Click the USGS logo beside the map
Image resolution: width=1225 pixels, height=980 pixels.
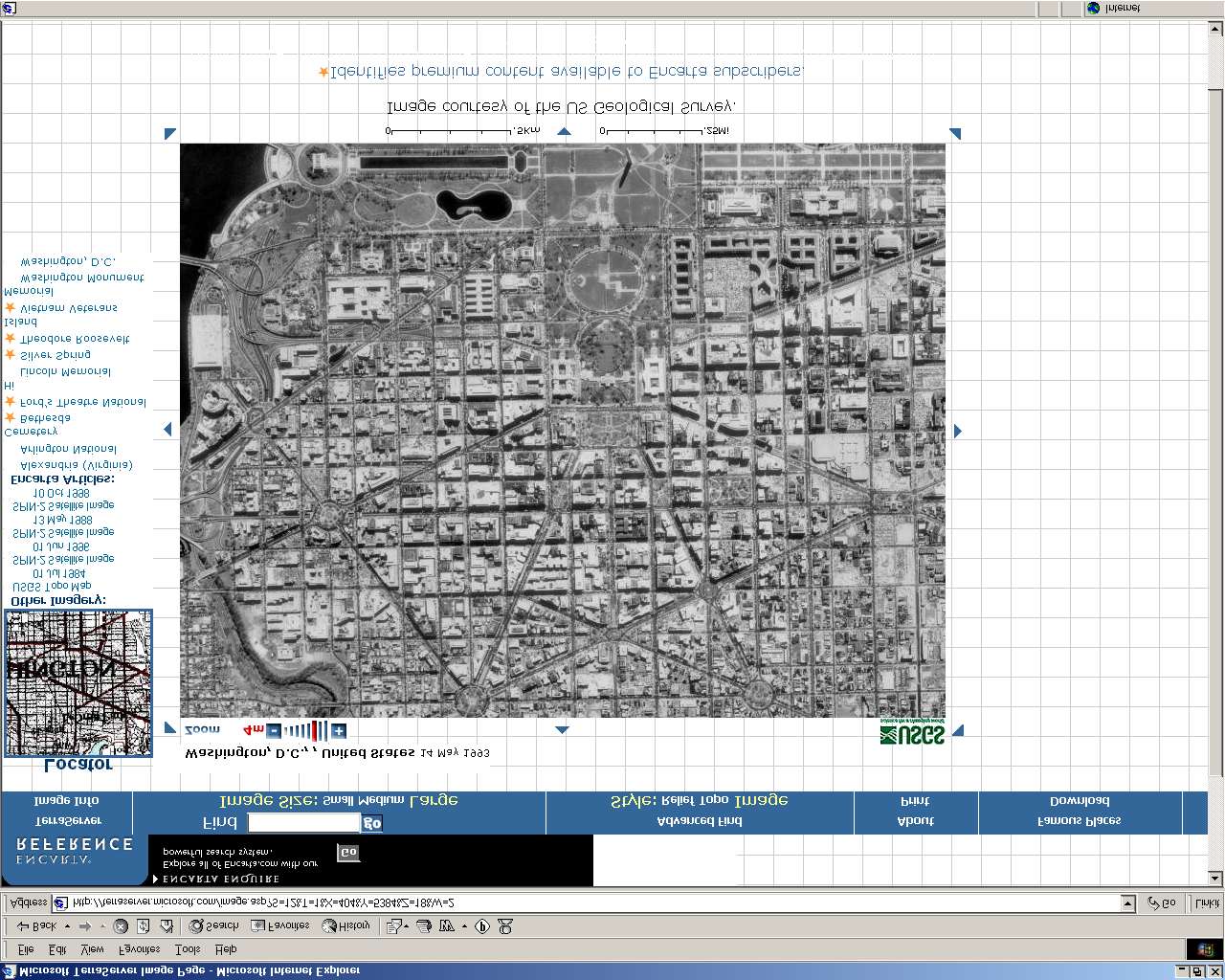[x=912, y=731]
